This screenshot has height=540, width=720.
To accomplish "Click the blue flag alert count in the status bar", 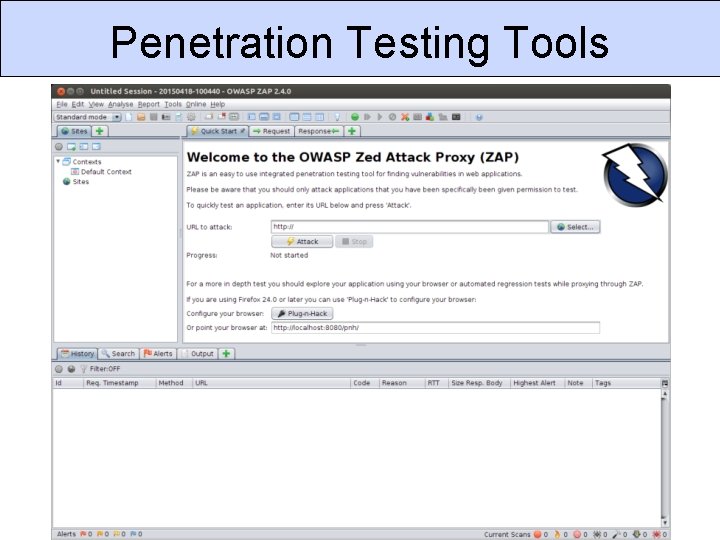I will pos(136,534).
